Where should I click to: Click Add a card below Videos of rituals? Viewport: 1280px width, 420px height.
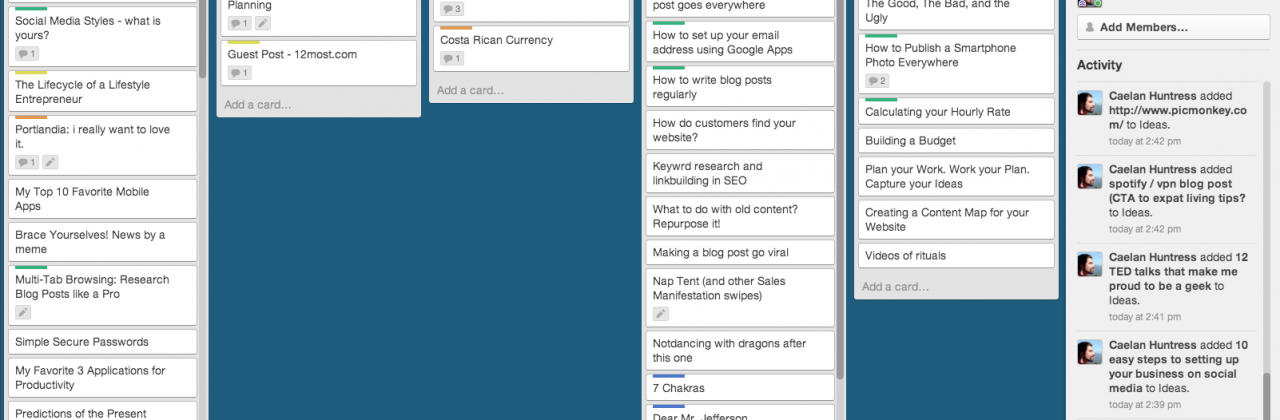click(x=896, y=287)
